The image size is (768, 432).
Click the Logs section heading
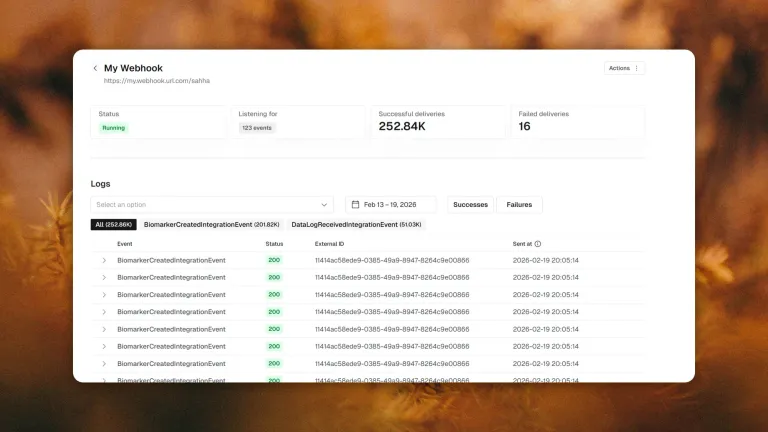pos(100,184)
